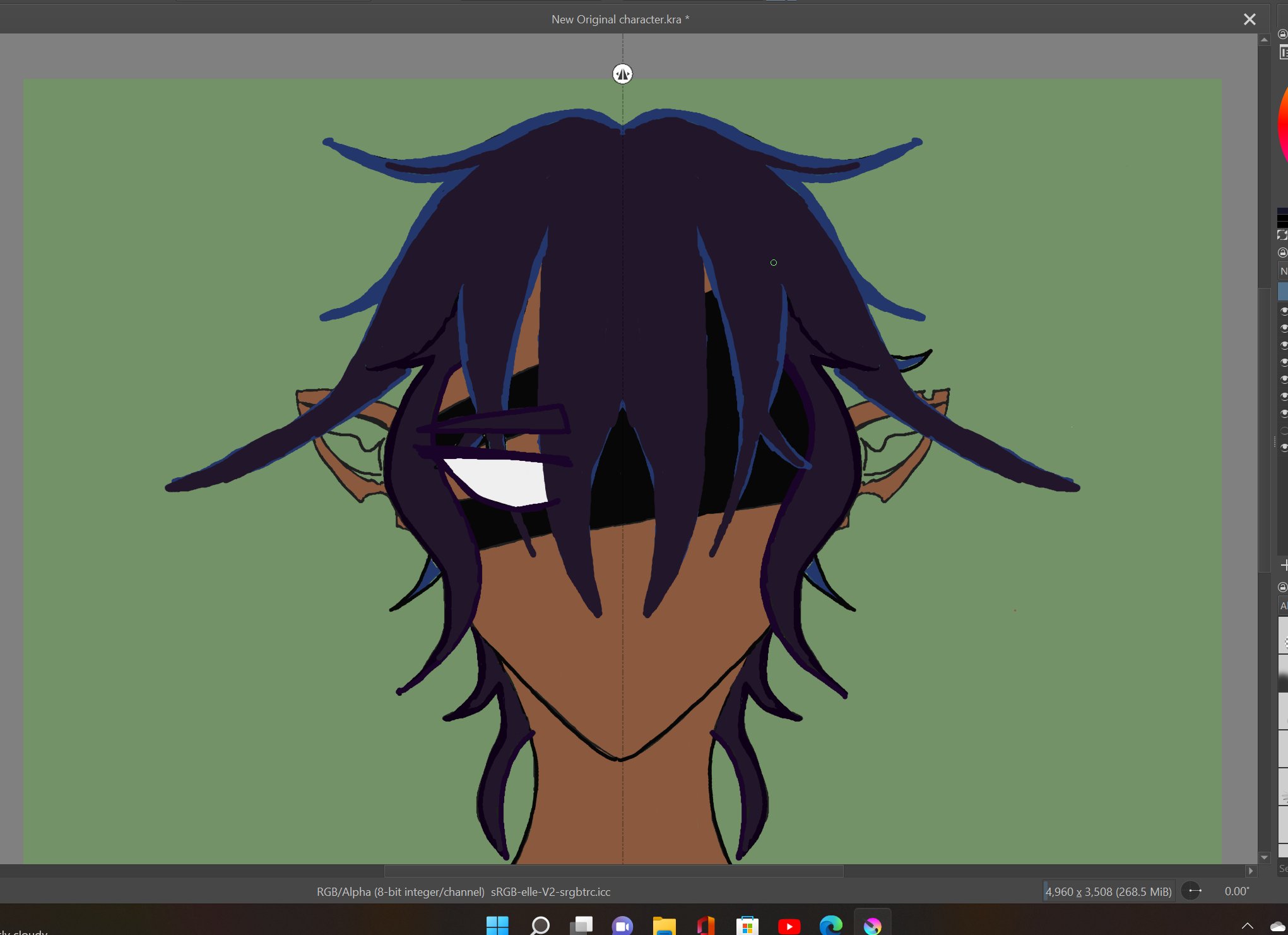
Task: Click the horizontal scrollbar's right arrow
Action: pos(1250,871)
